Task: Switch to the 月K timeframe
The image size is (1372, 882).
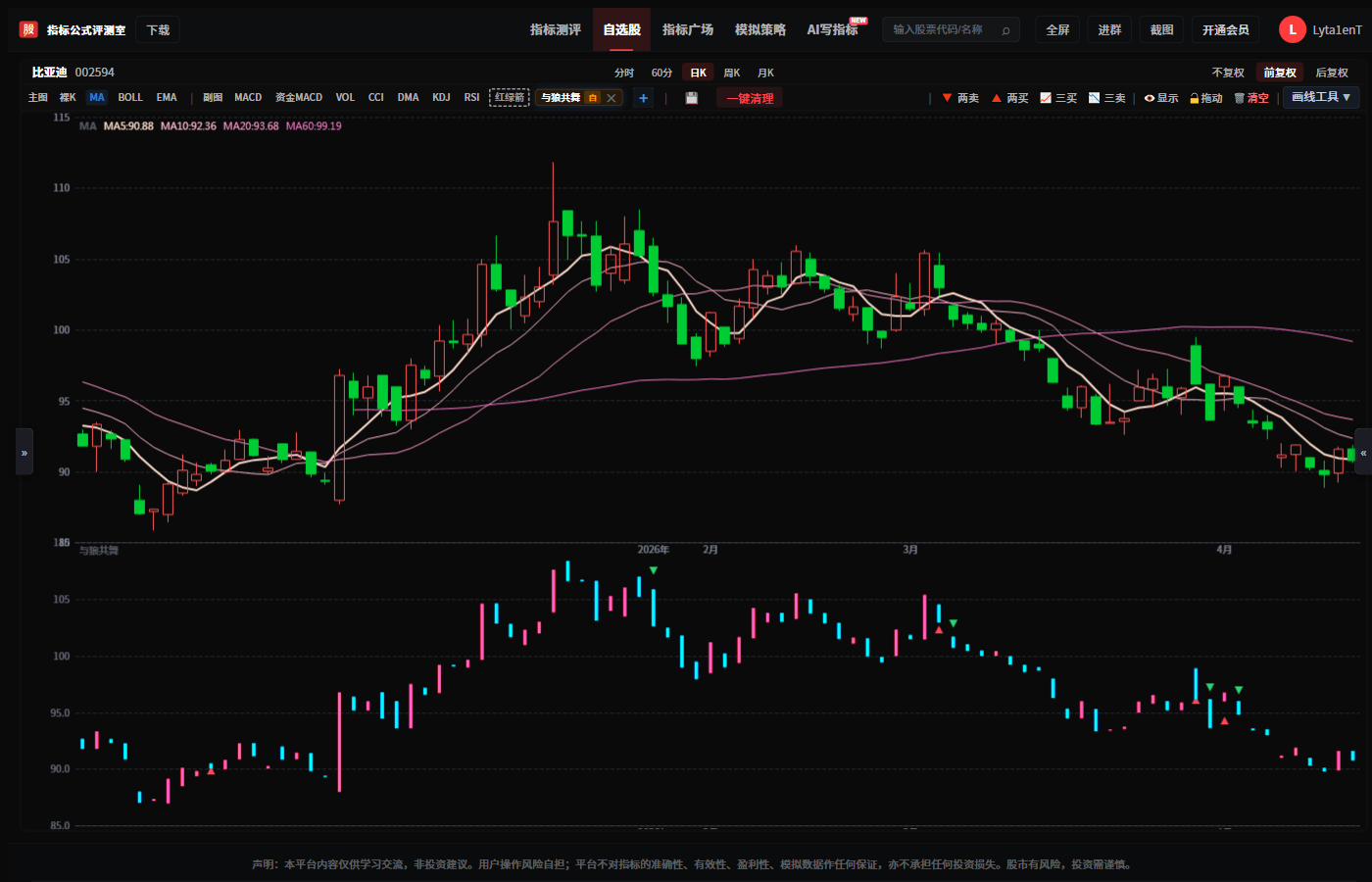Action: coord(766,73)
